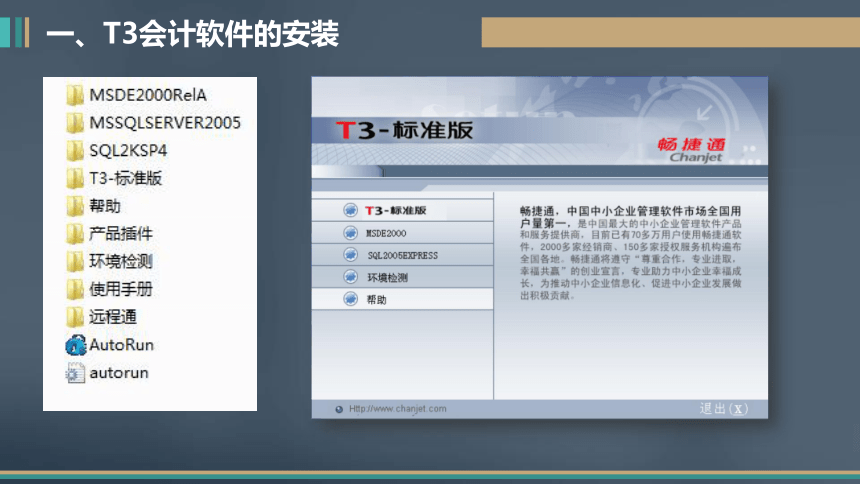Select MSDE2000 install menu item
Viewport: 860px width, 484px height.
point(403,233)
